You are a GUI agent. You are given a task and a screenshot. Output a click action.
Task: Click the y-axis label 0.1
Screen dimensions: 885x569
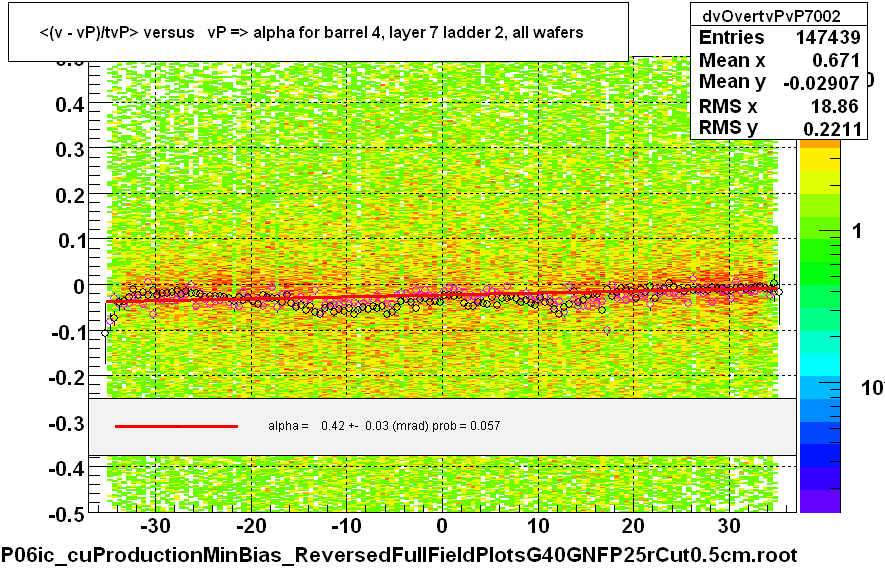70,241
